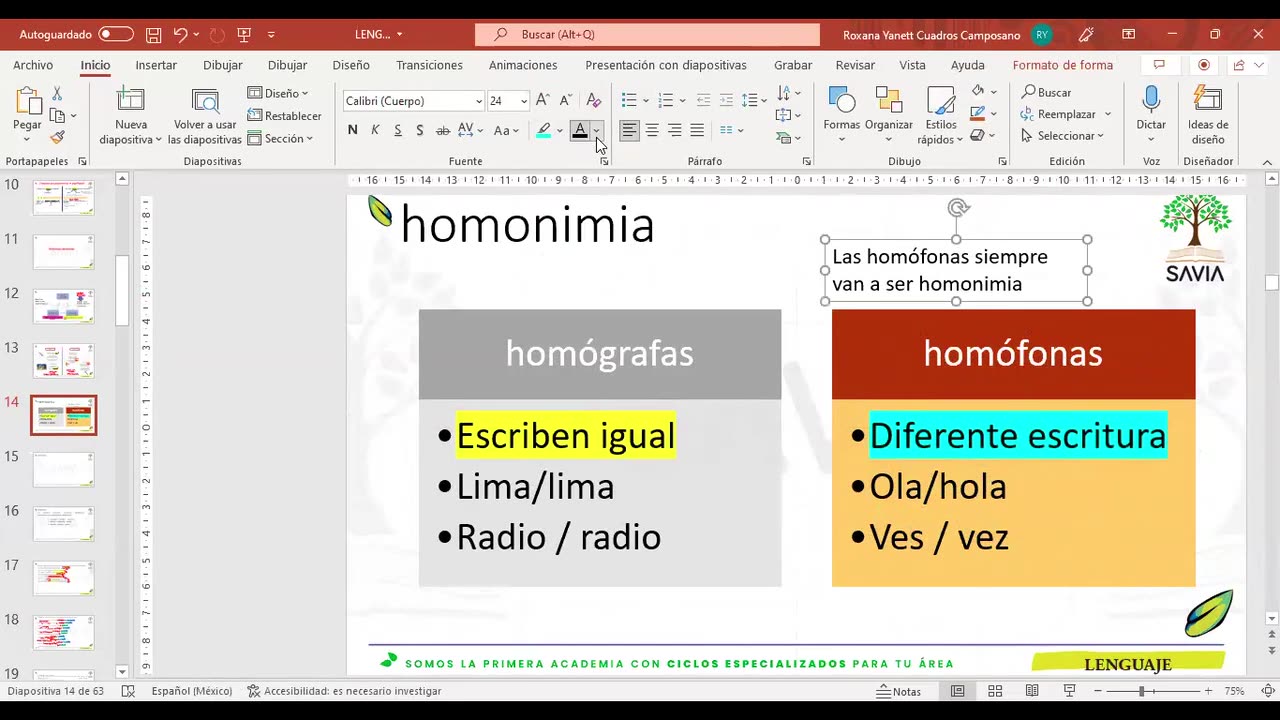1280x720 pixels.
Task: Toggle the Notas pane
Action: coord(899,691)
